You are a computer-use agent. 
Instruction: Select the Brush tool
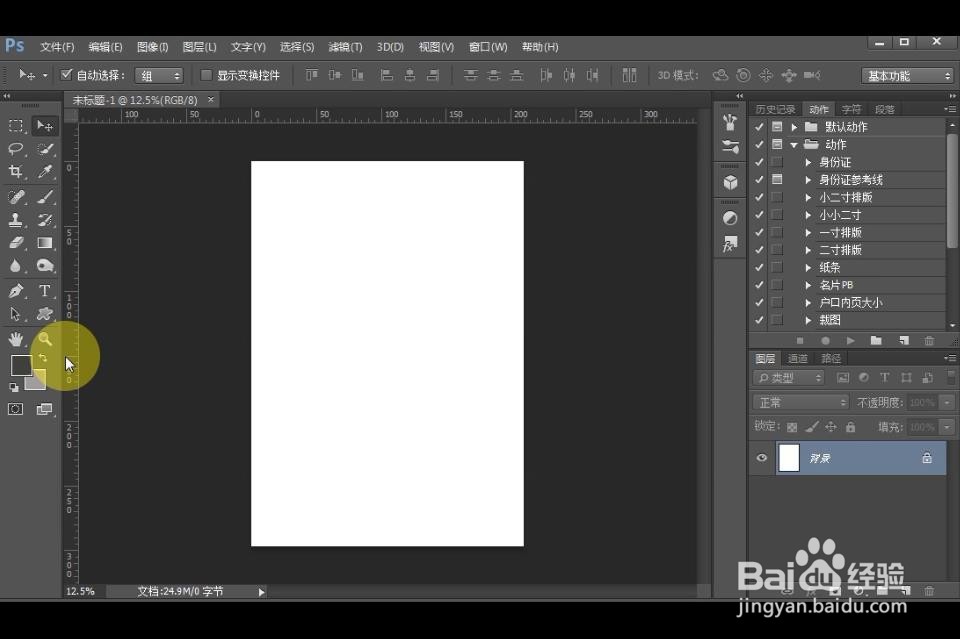[45, 196]
